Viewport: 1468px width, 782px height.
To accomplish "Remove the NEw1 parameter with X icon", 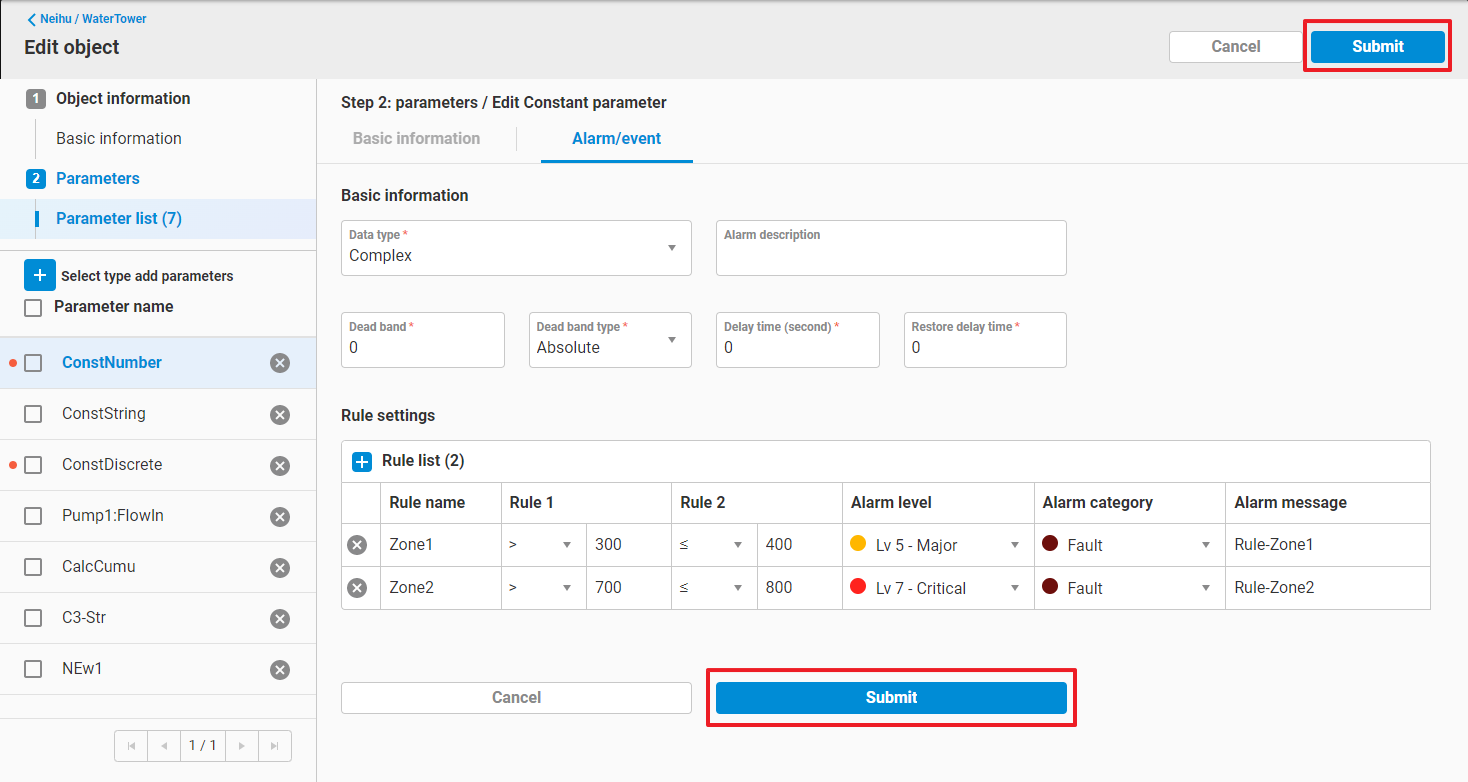I will click(280, 669).
